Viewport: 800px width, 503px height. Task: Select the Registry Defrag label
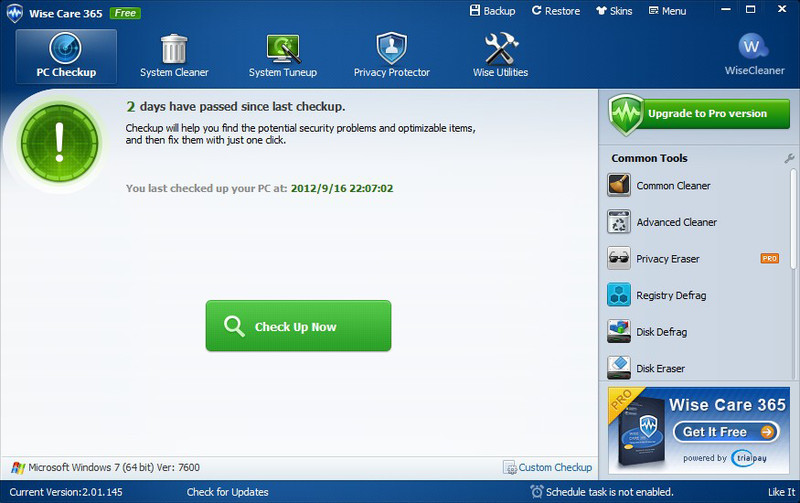coord(671,295)
